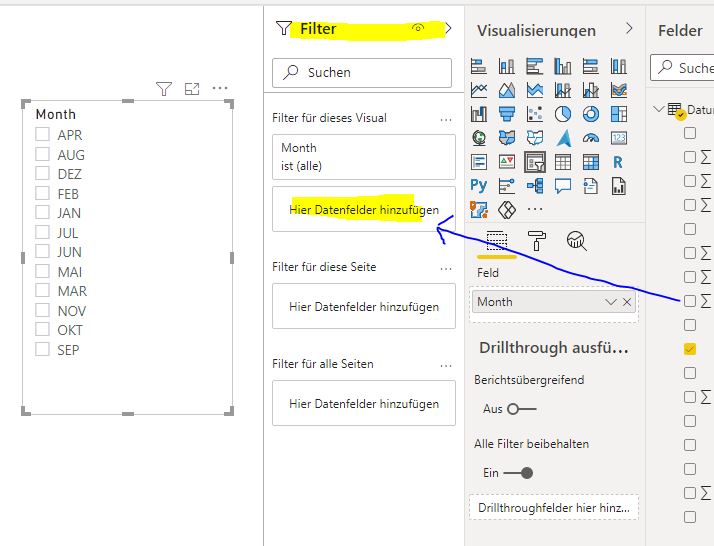This screenshot has height=546, width=714.
Task: Select the donut chart visualization
Action: tap(591, 114)
